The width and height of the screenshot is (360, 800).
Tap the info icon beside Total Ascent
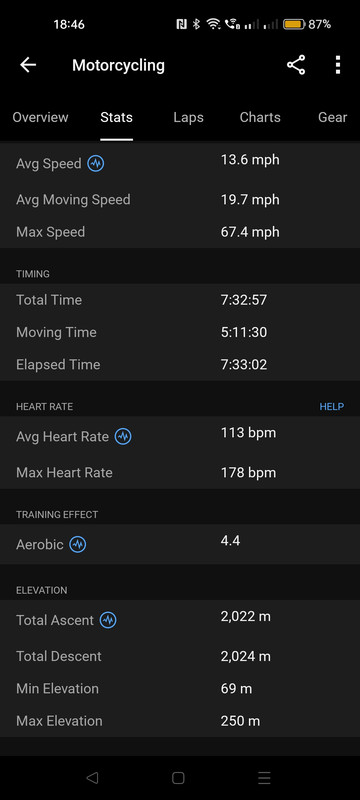(x=108, y=620)
